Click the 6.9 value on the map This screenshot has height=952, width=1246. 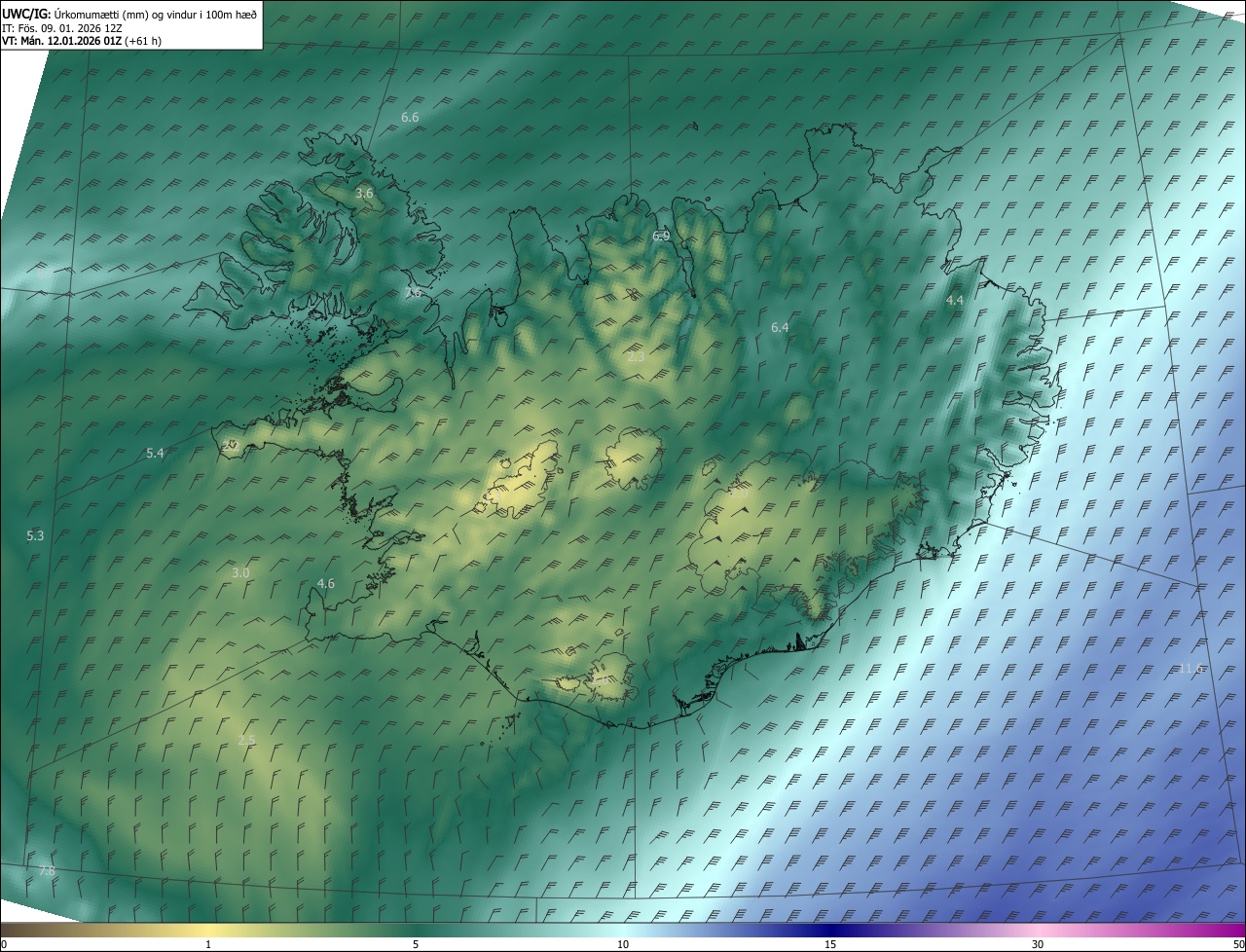click(661, 236)
